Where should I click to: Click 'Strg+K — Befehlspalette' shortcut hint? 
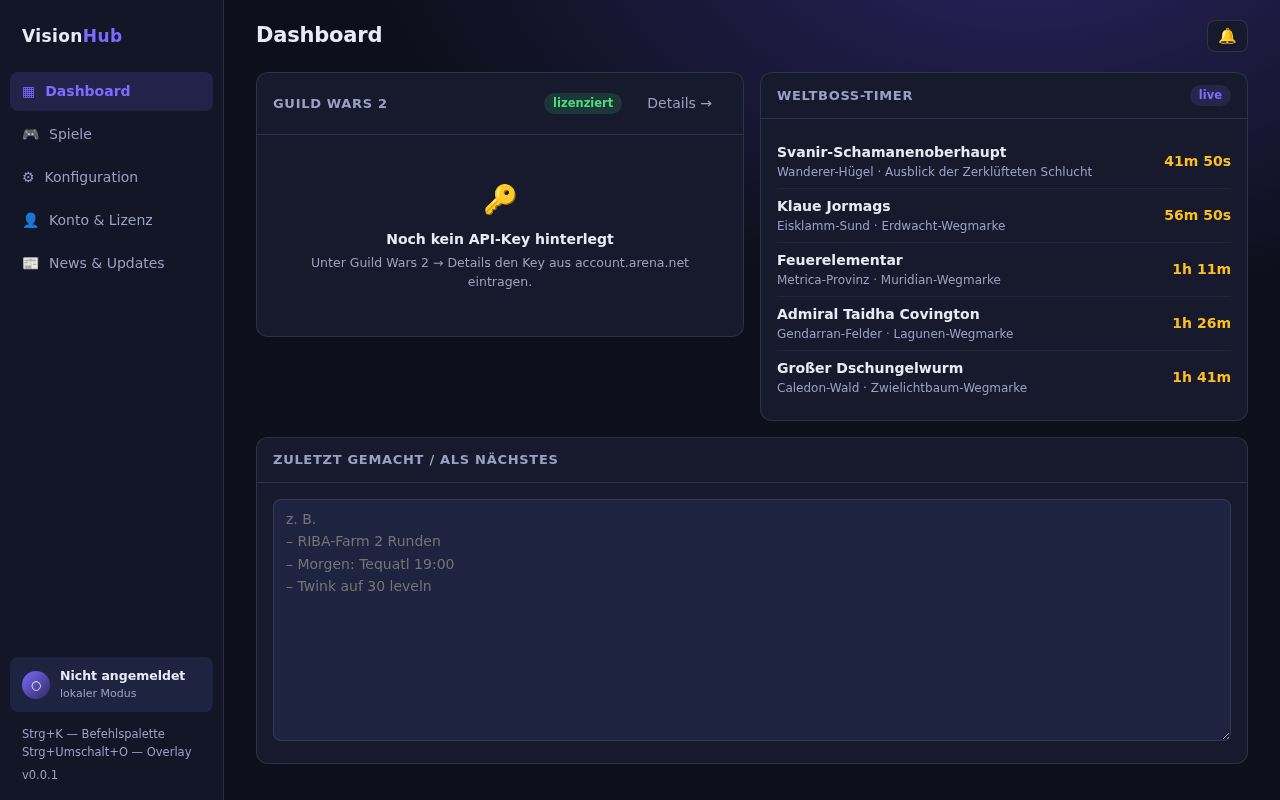pyautogui.click(x=93, y=734)
